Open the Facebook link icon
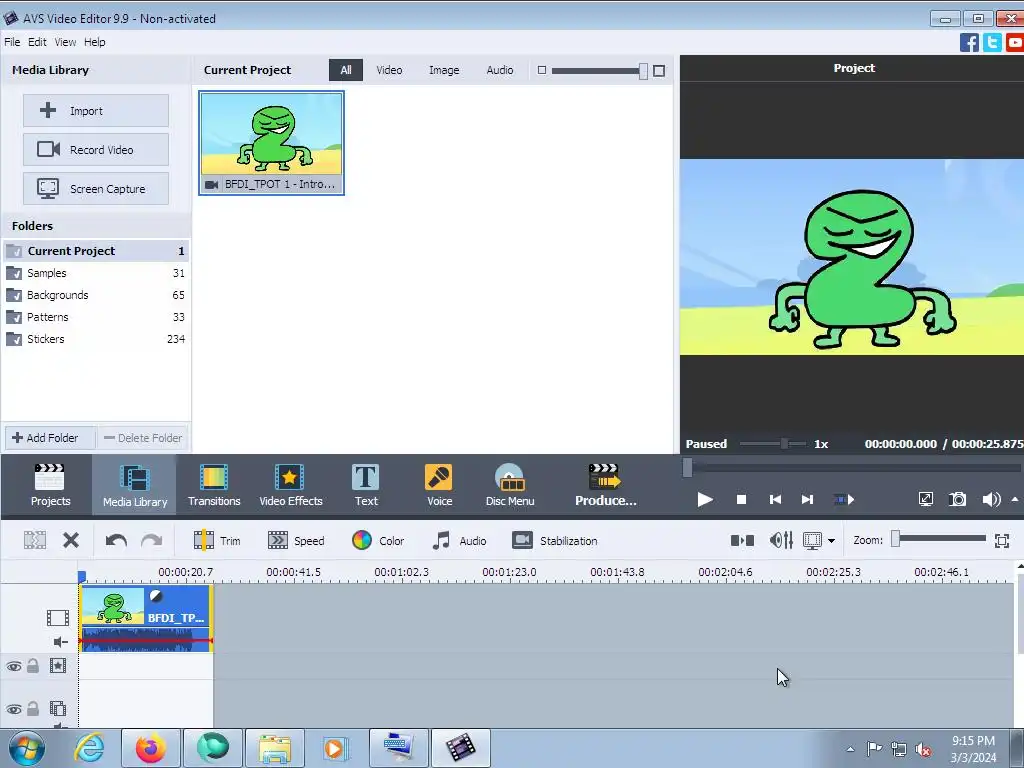The width and height of the screenshot is (1024, 768). tap(969, 42)
